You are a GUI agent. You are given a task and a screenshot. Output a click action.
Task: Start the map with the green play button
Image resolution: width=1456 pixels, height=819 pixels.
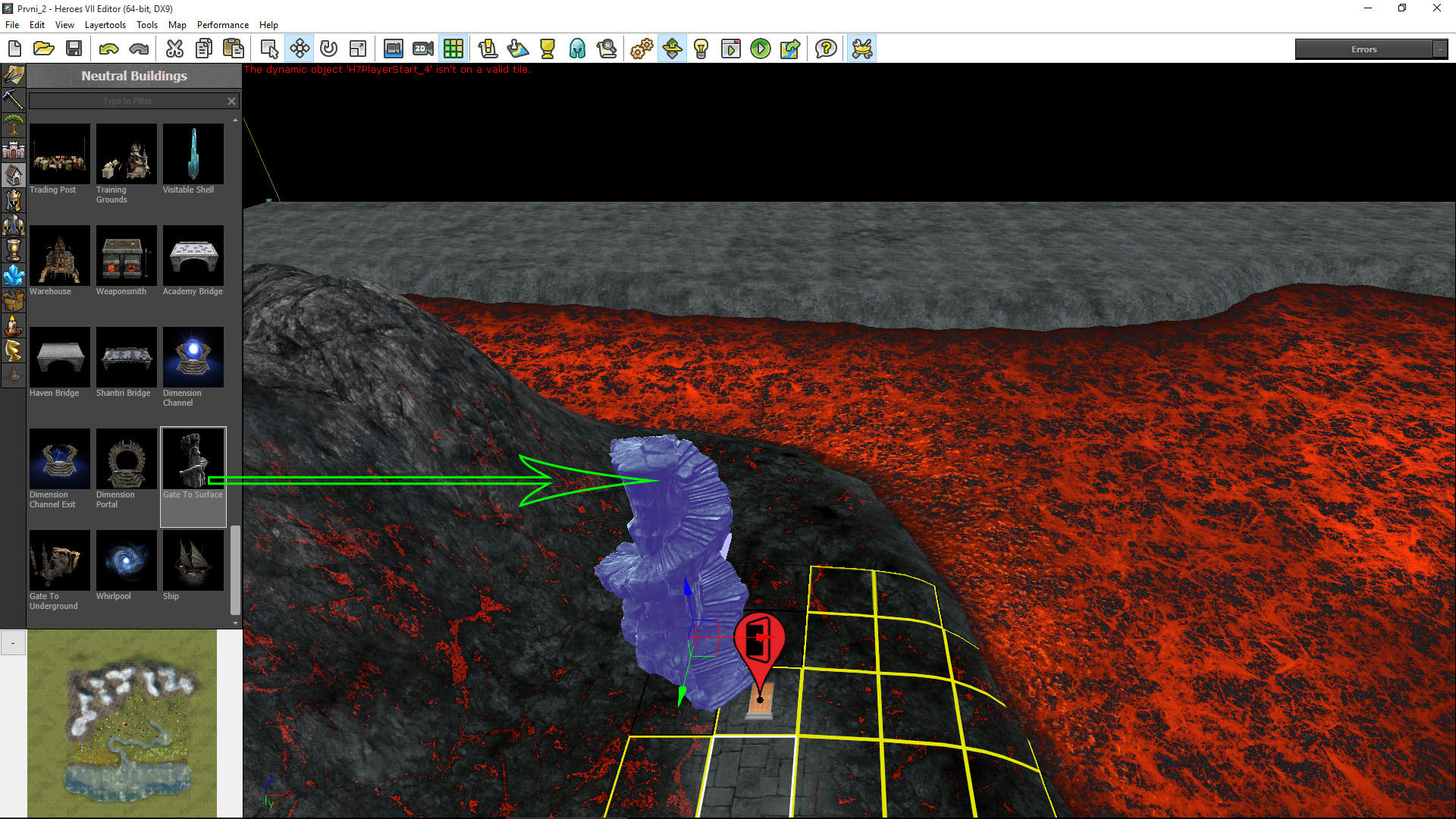[x=761, y=49]
